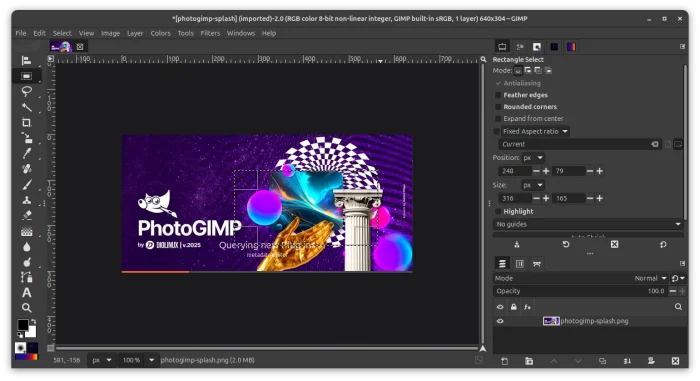
Task: Switch to the Device Status tab
Action: click(x=520, y=46)
